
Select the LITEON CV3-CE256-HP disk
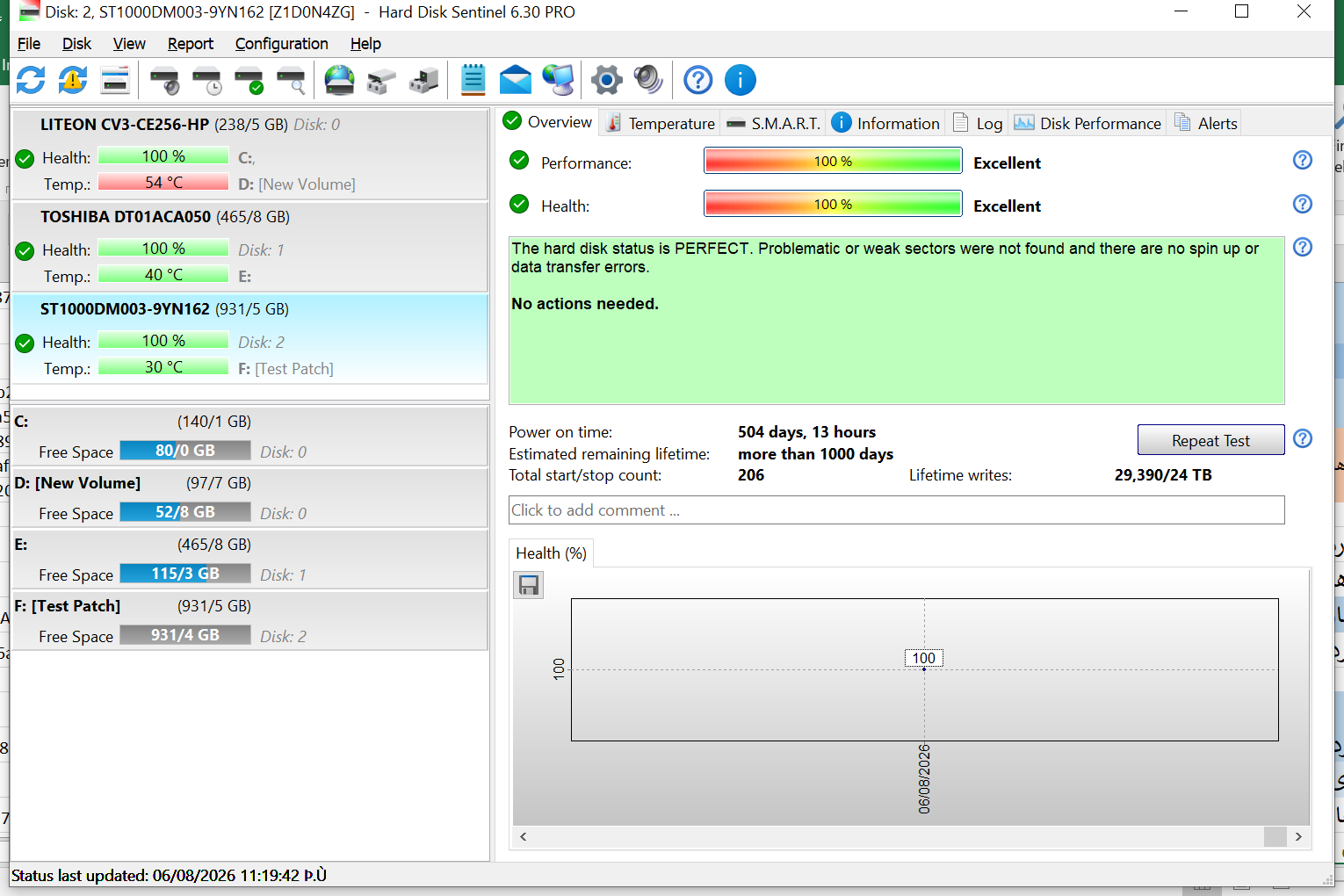[x=249, y=154]
